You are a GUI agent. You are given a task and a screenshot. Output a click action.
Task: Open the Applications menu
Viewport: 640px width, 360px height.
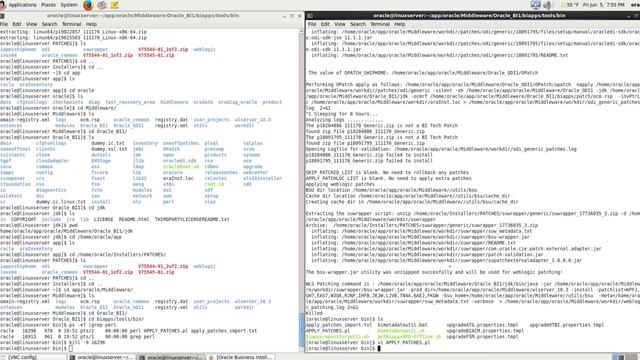pyautogui.click(x=22, y=5)
